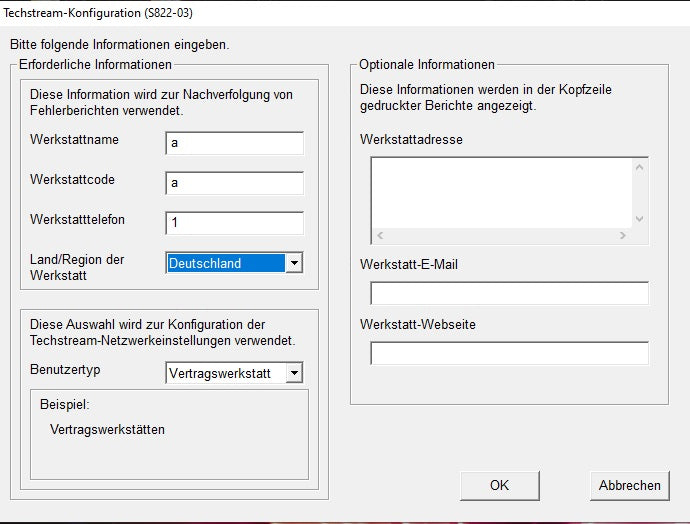Click the Bitte folgende Informationen eingeben text
Screen dimensions: 690x524
pyautogui.click(x=120, y=44)
